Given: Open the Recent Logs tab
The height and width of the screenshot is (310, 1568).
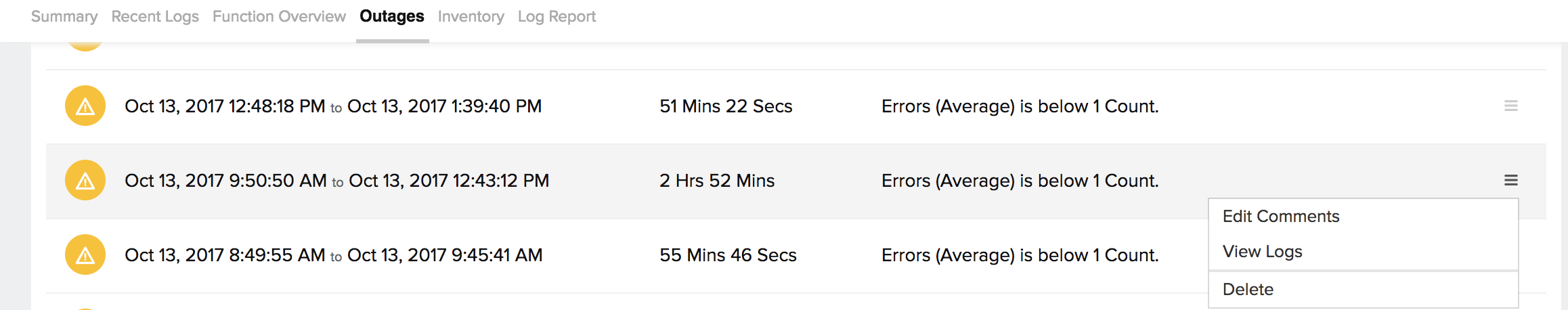Looking at the screenshot, I should click(155, 16).
